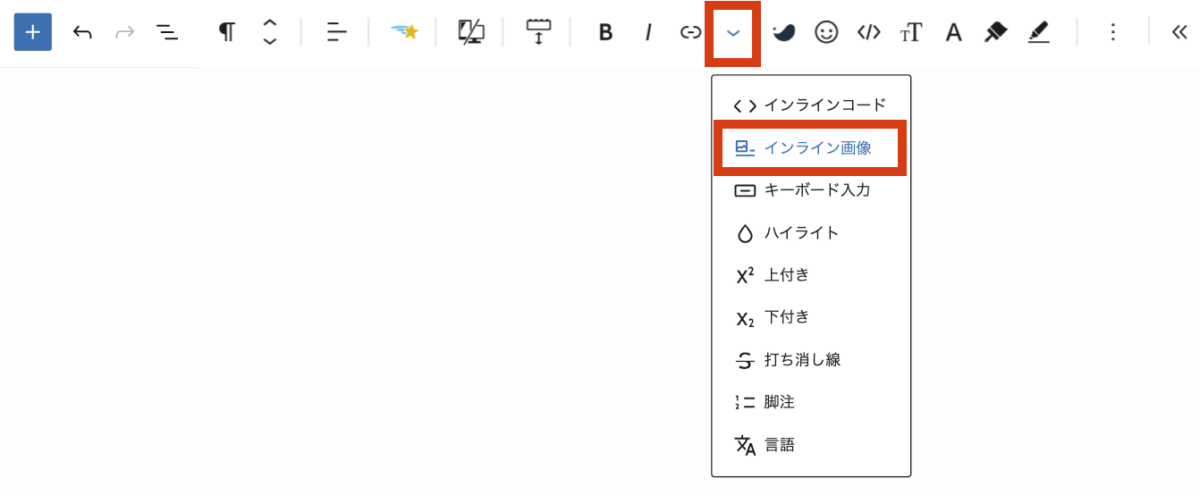The width and height of the screenshot is (1200, 495).
Task: Select インライン画像 from the menu
Action: click(x=810, y=148)
